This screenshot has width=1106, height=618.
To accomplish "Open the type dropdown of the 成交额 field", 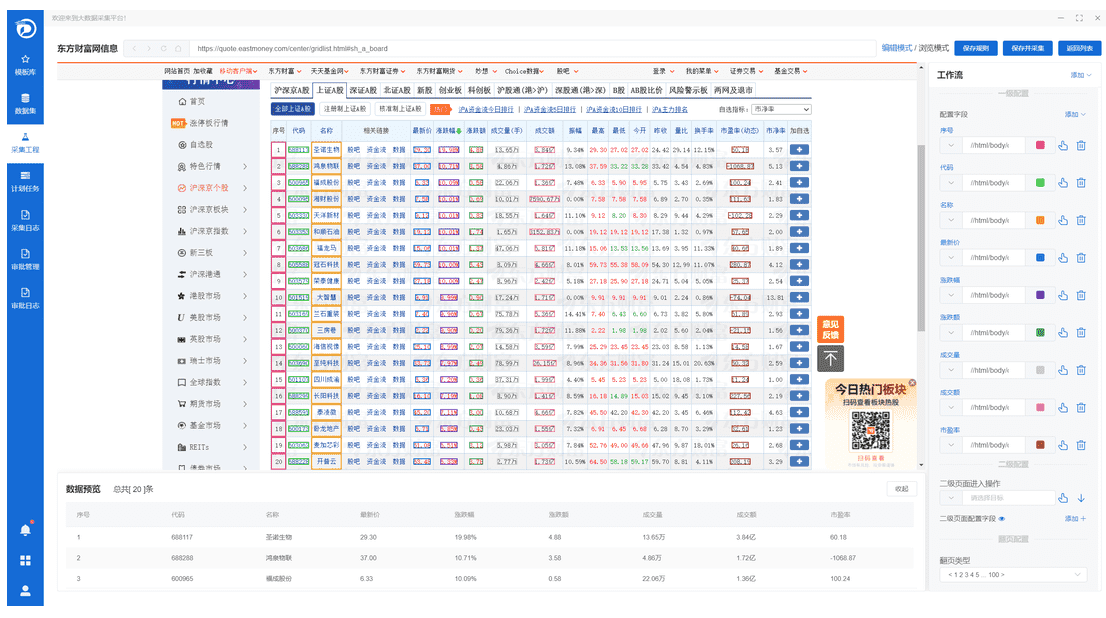I will [x=951, y=408].
